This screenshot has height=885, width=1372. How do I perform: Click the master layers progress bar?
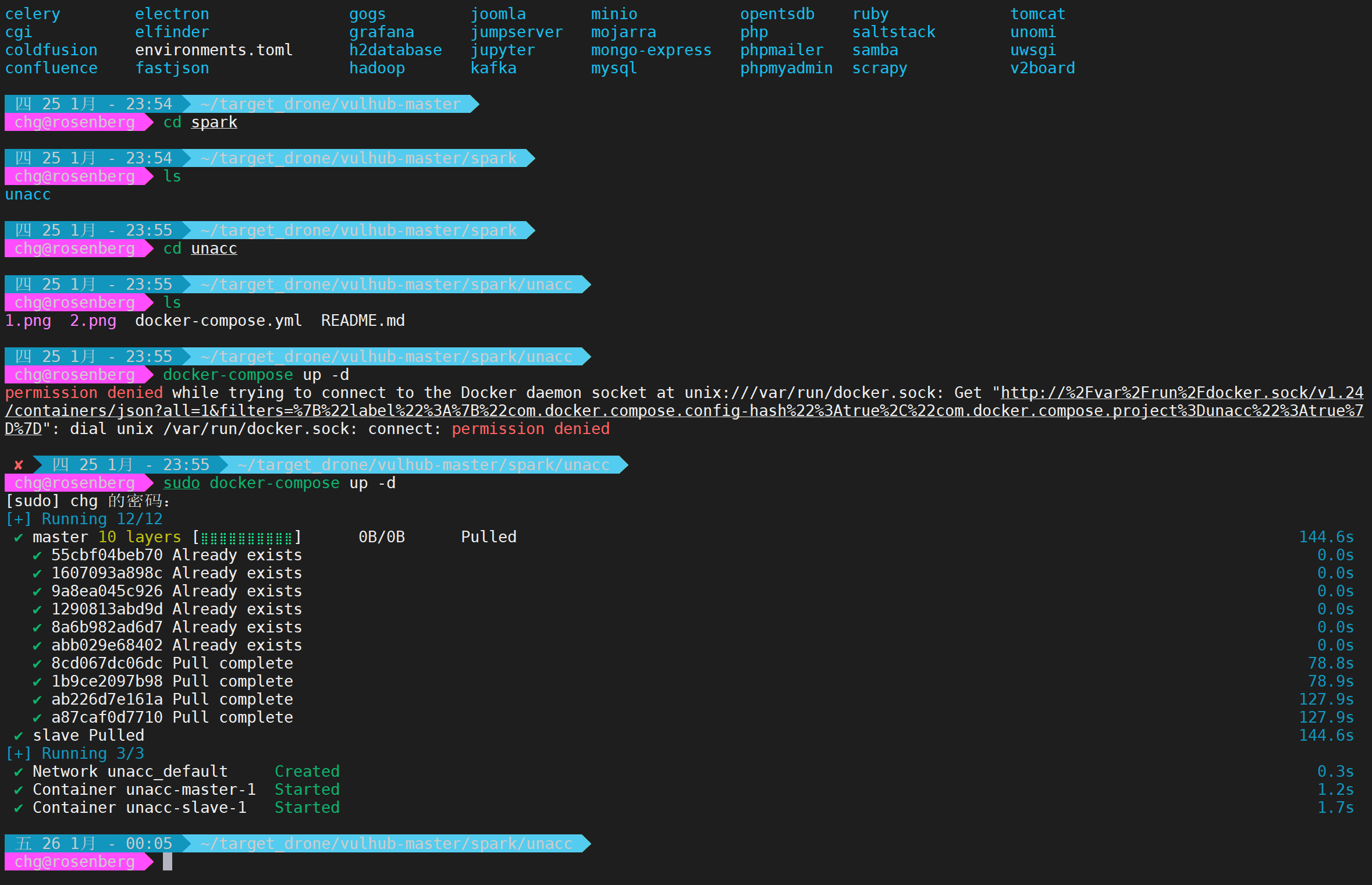pyautogui.click(x=247, y=537)
